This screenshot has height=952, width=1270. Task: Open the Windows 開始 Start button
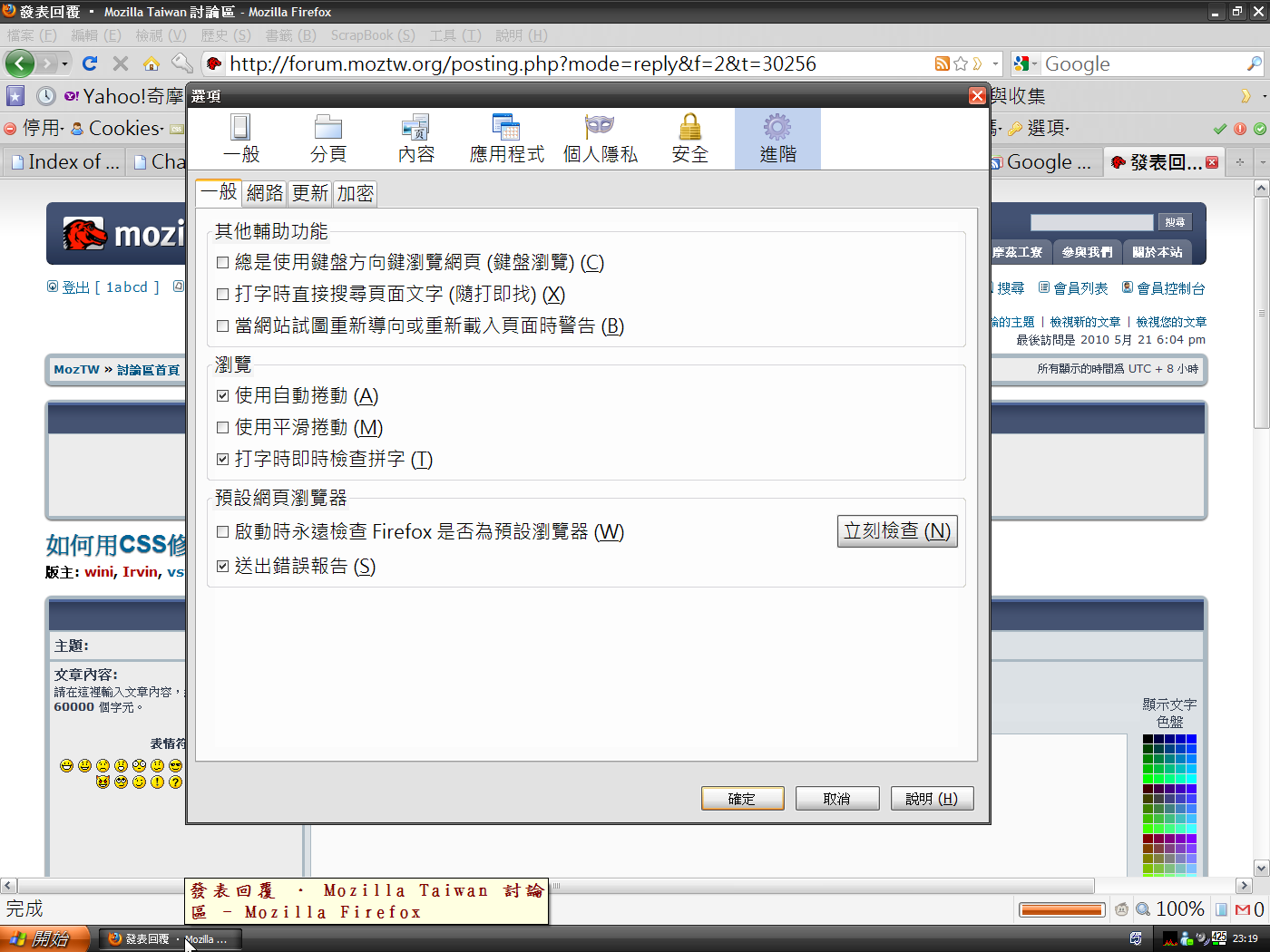coord(45,939)
